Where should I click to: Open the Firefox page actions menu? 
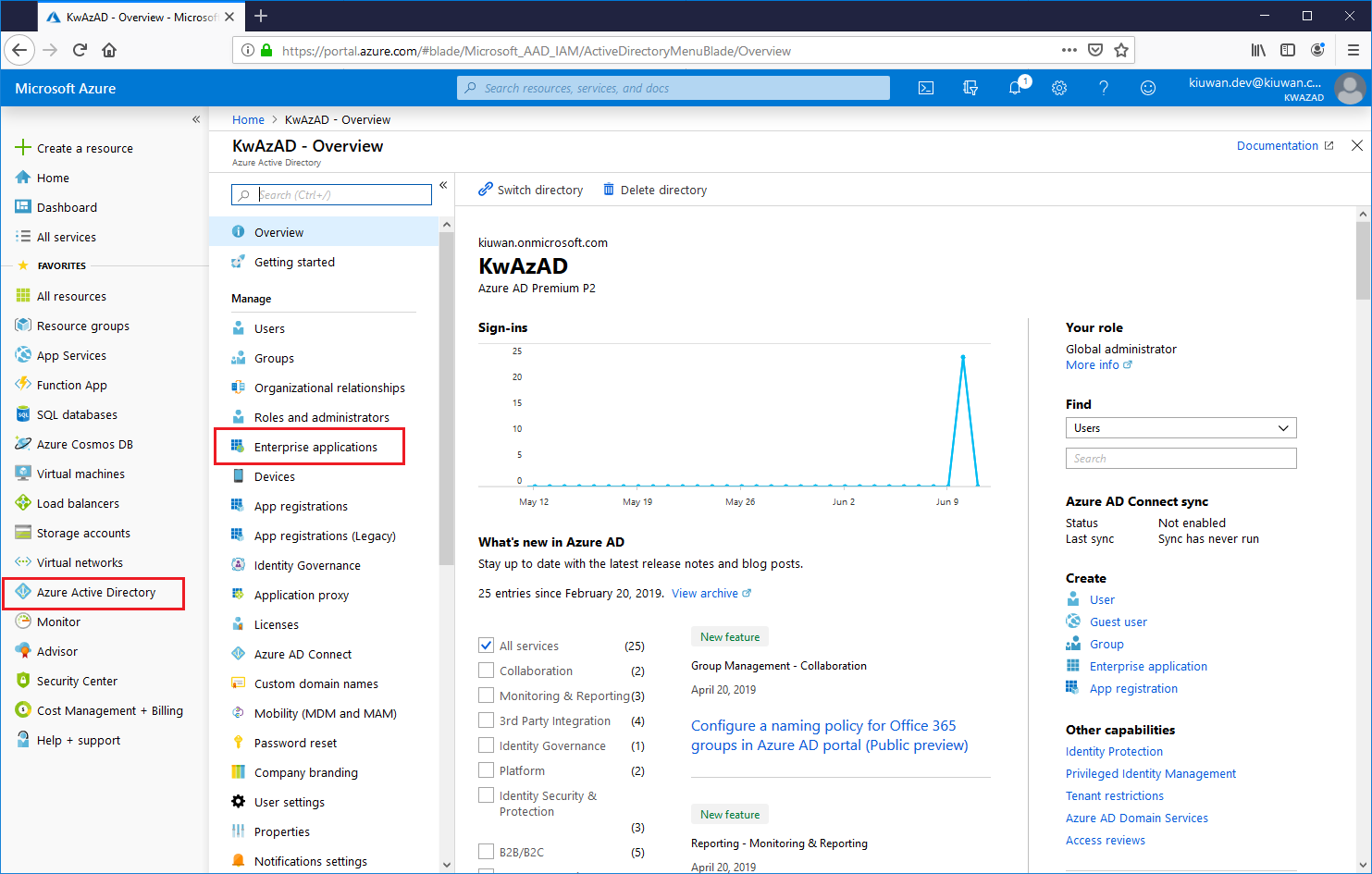click(x=1069, y=50)
